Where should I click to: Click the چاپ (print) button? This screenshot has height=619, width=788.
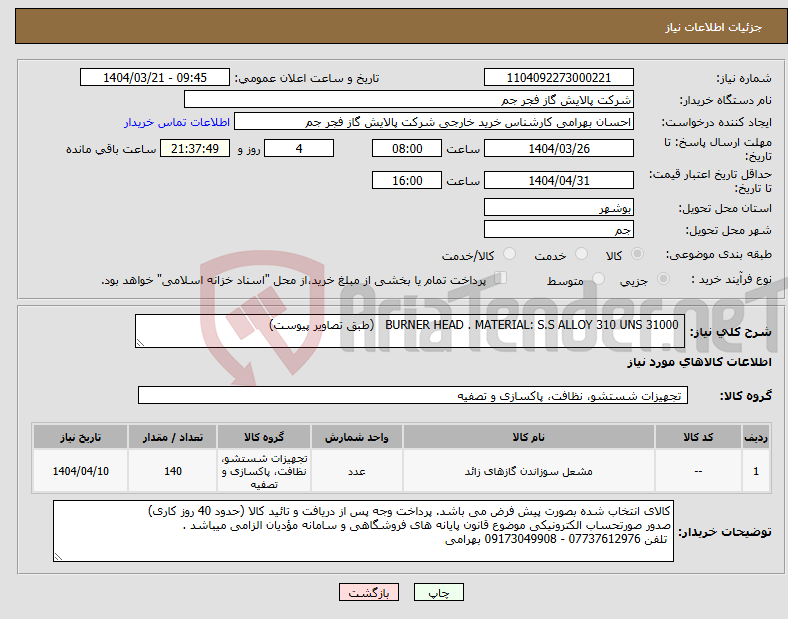(438, 592)
